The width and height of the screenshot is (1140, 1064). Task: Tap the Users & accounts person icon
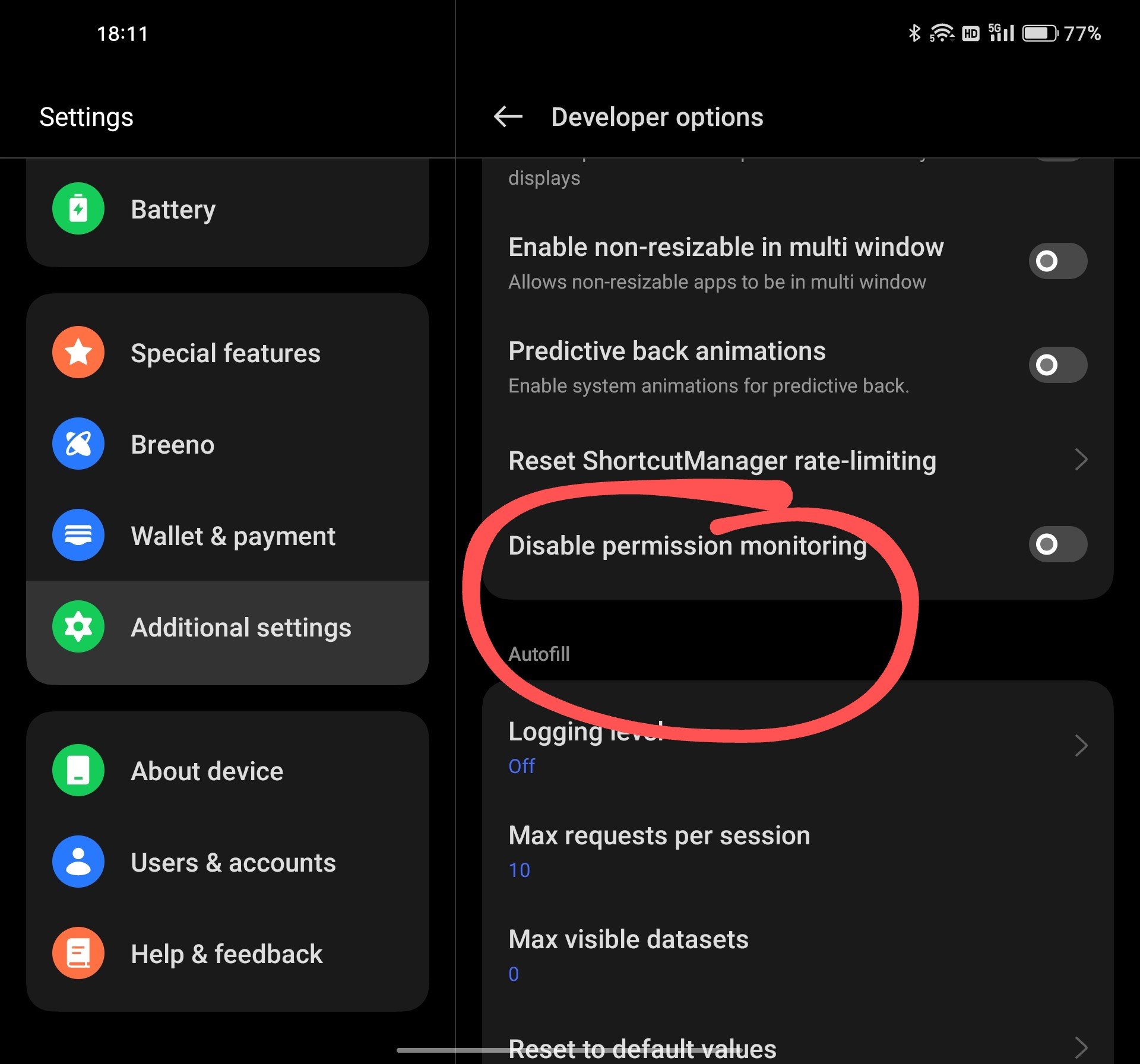(x=78, y=862)
